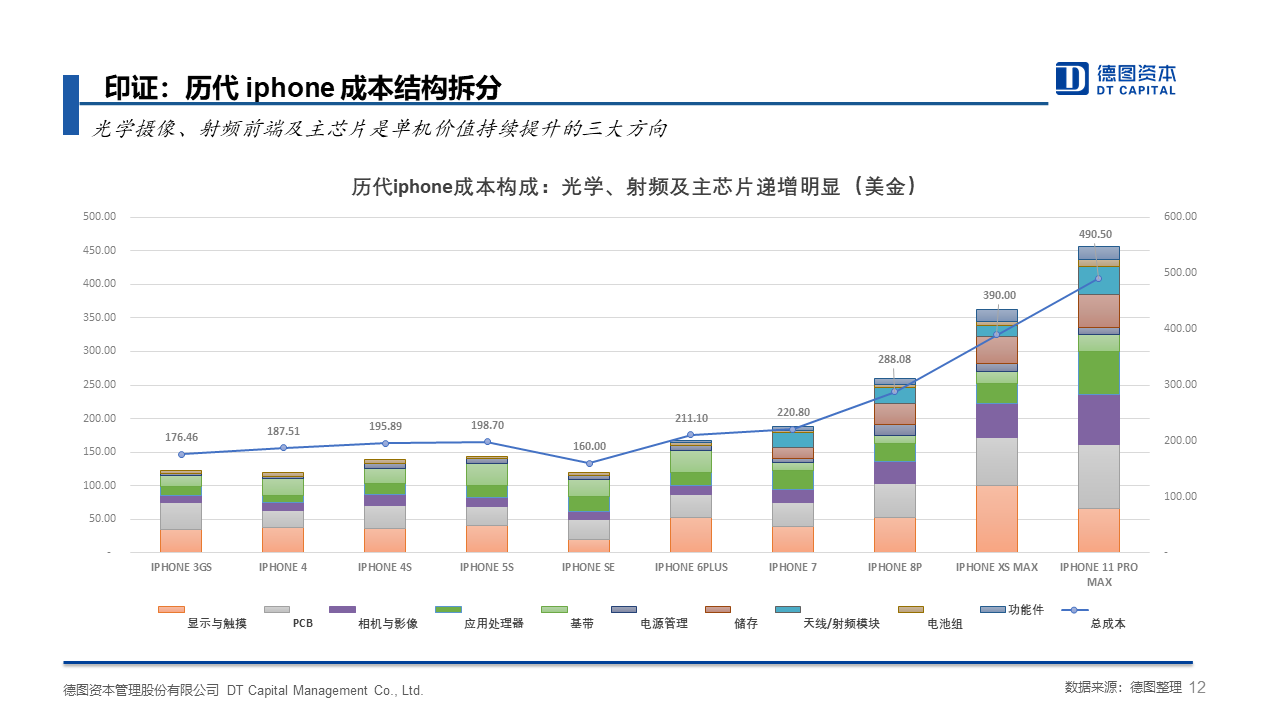Click the legend label 电池组
The height and width of the screenshot is (720, 1280).
coord(945,624)
